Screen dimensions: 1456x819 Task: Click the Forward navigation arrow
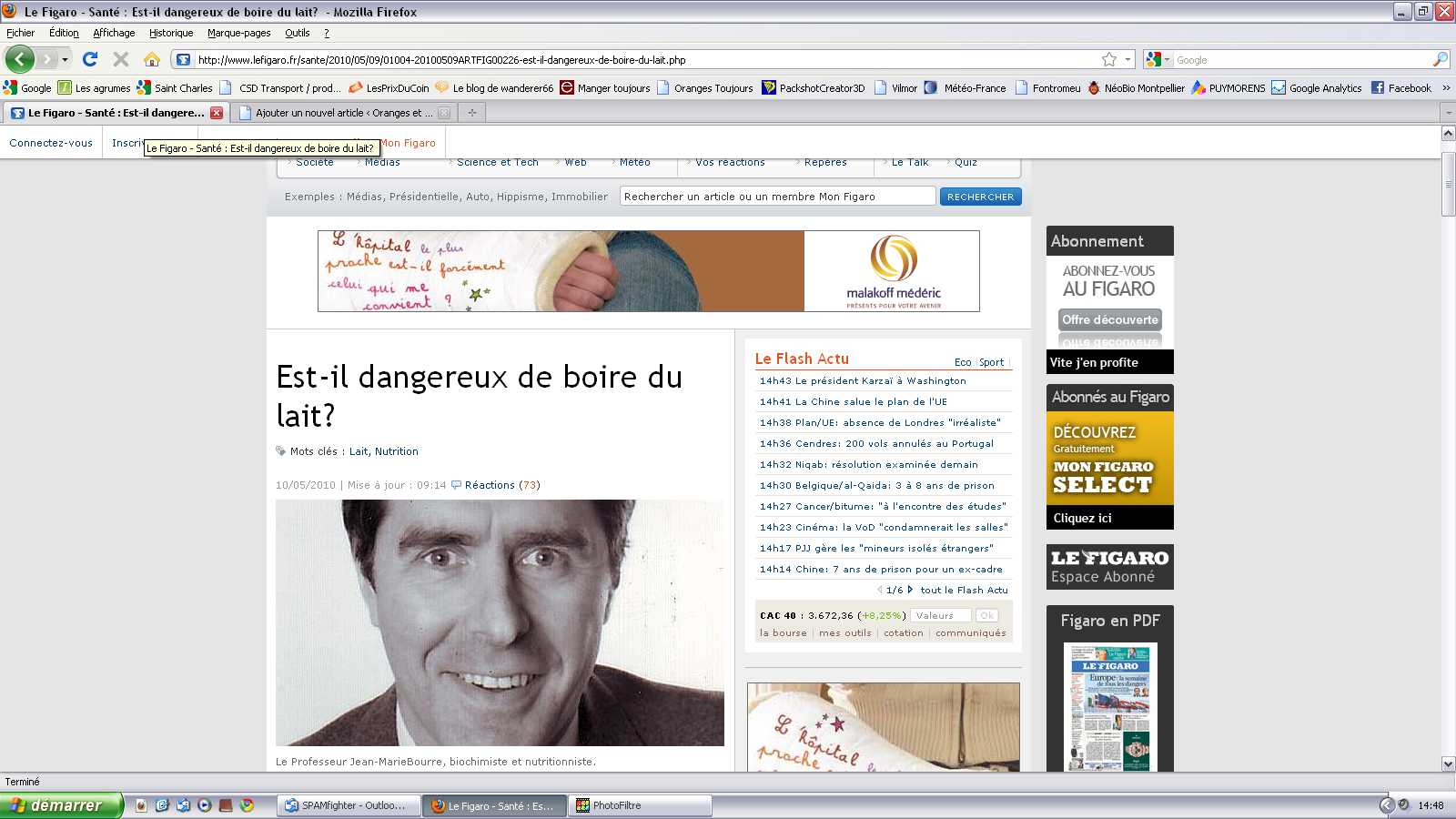coord(46,59)
